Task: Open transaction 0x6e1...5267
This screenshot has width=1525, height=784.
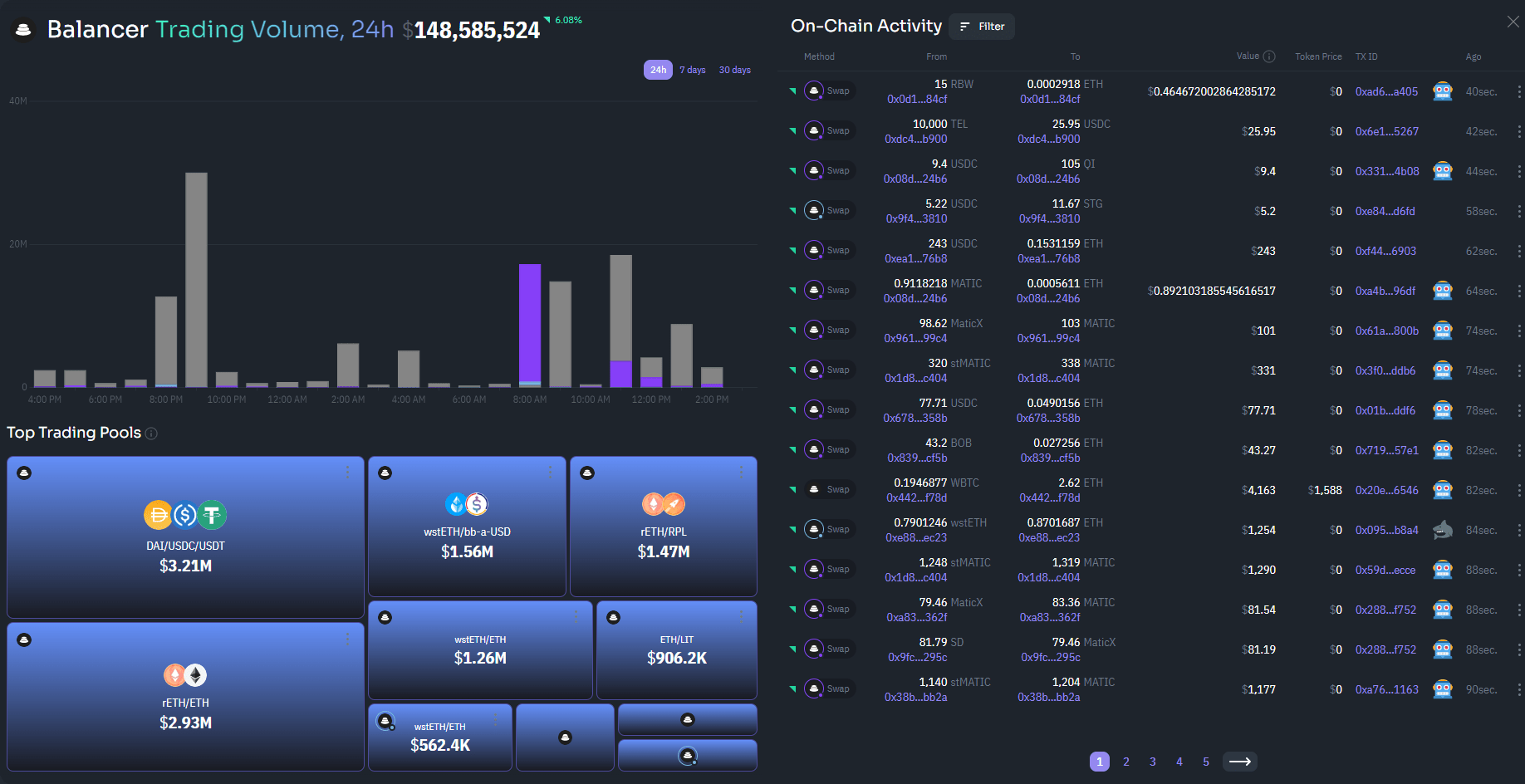Action: coord(1385,131)
